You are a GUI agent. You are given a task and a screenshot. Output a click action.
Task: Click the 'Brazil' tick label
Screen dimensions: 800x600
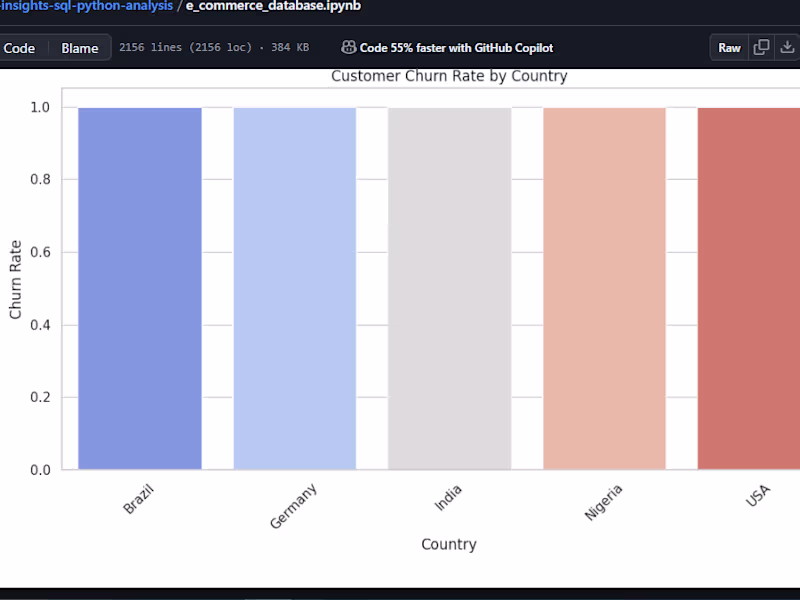(x=138, y=497)
